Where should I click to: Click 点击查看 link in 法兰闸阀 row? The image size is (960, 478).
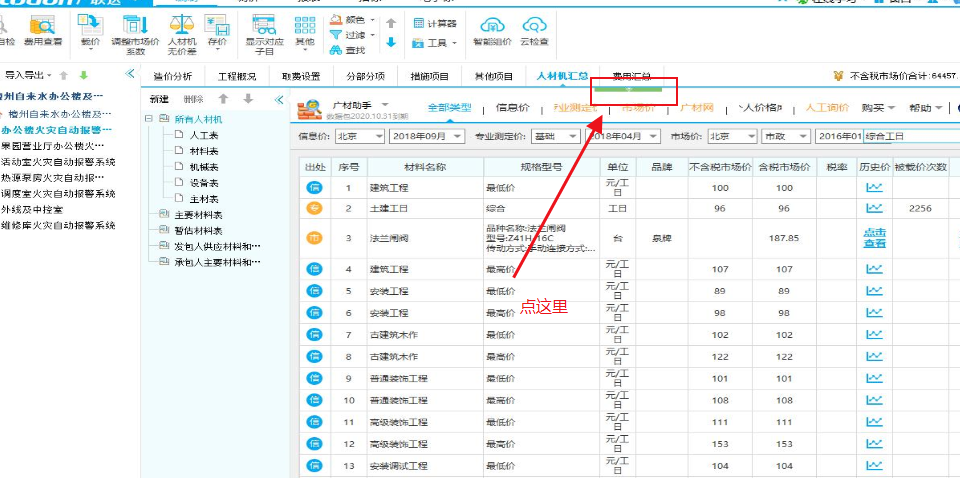[874, 237]
